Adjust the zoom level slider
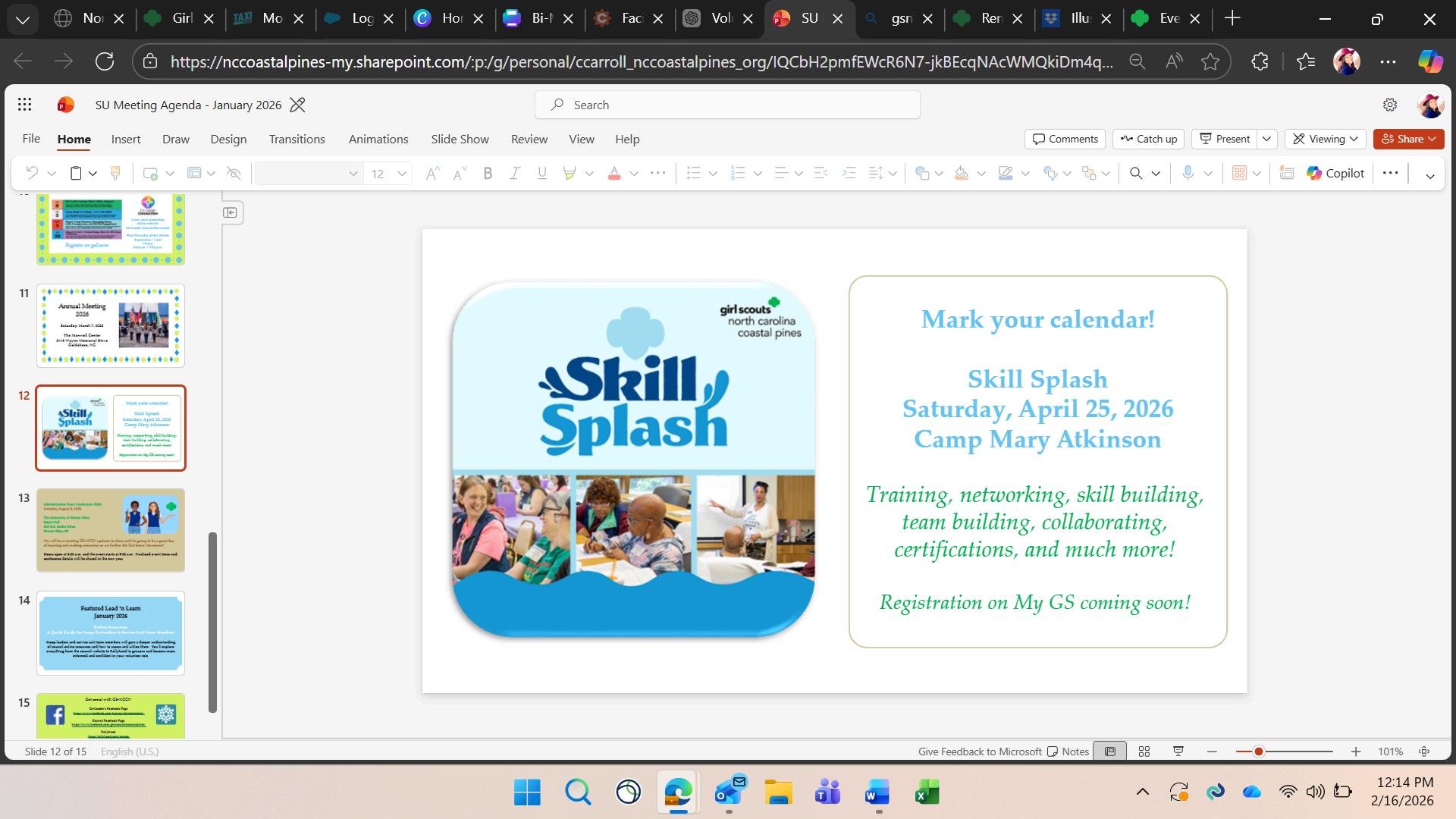This screenshot has width=1456, height=819. [x=1258, y=752]
